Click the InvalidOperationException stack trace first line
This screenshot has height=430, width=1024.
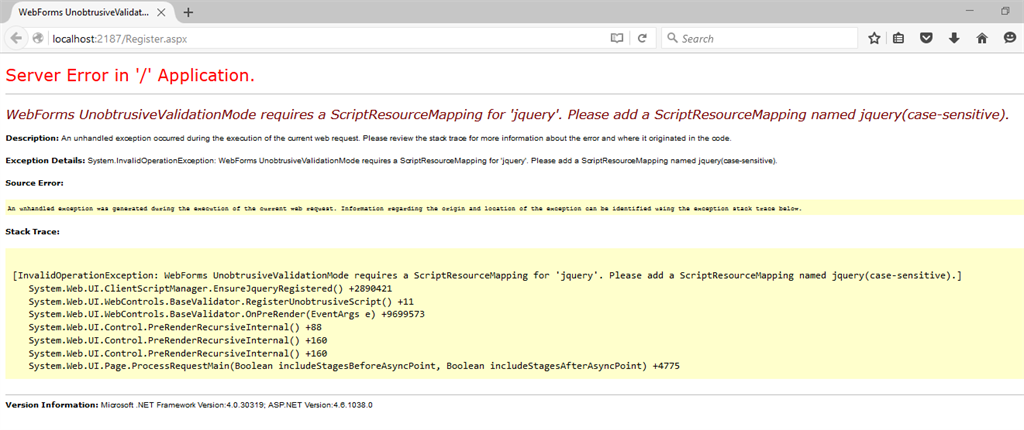[x=487, y=276]
